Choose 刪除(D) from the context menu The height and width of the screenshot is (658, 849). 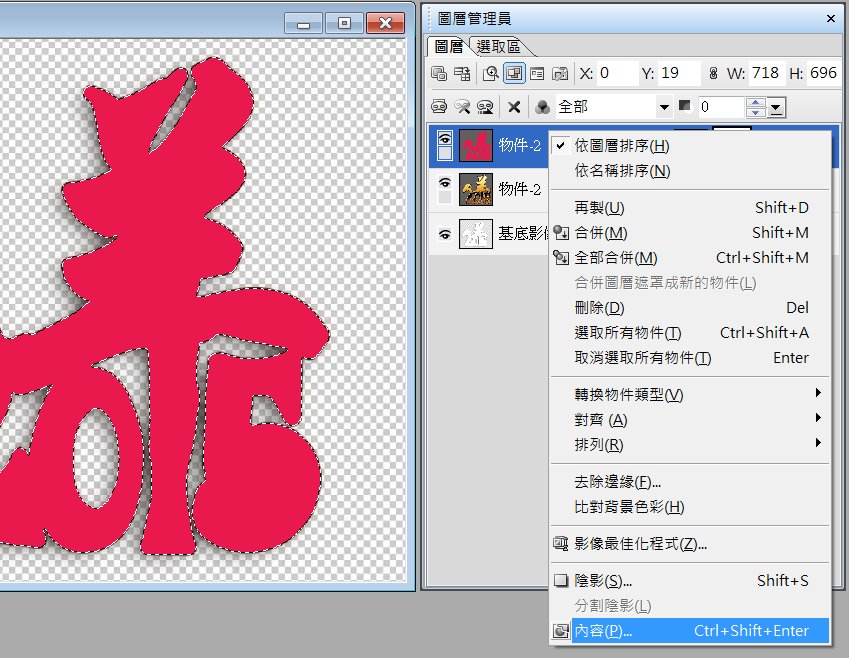click(690, 308)
